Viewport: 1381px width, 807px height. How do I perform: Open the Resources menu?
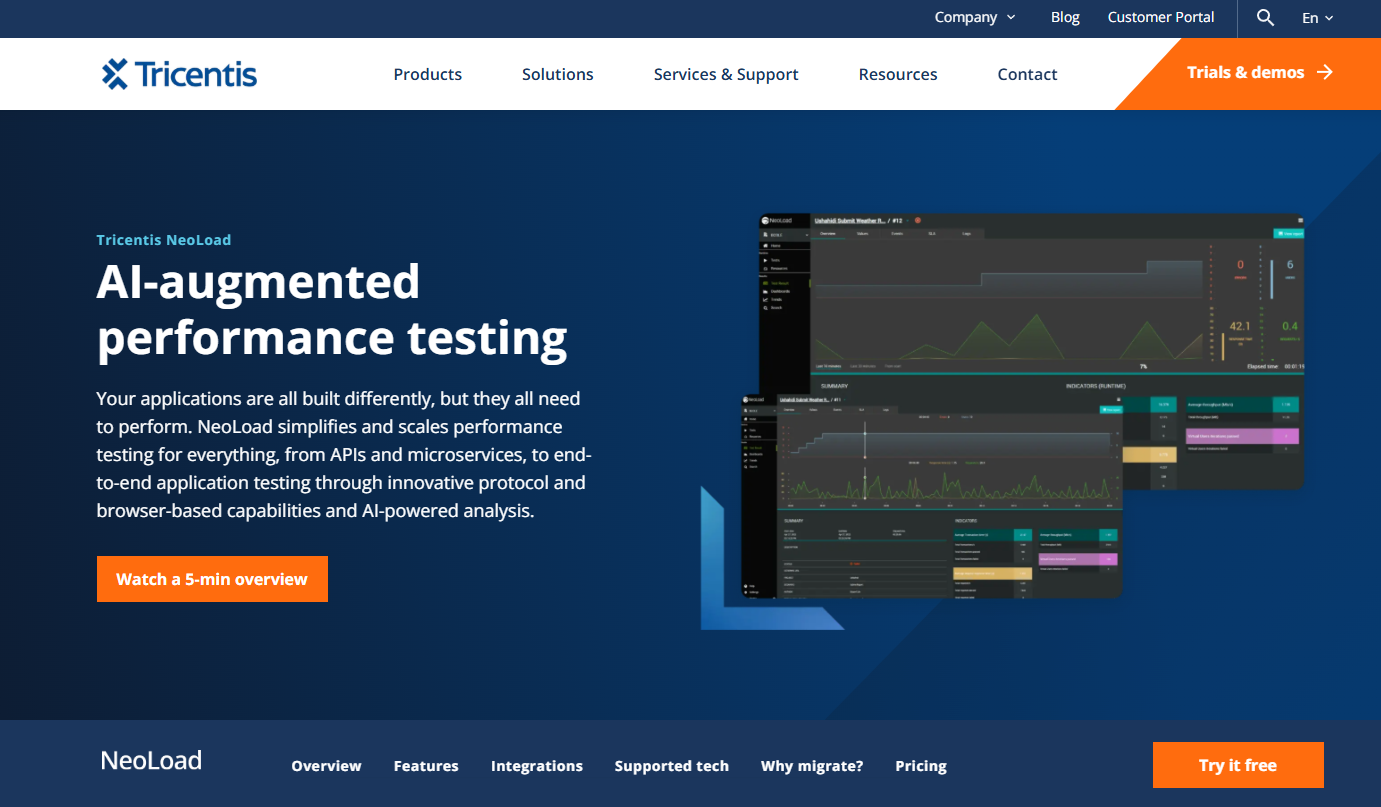coord(898,74)
